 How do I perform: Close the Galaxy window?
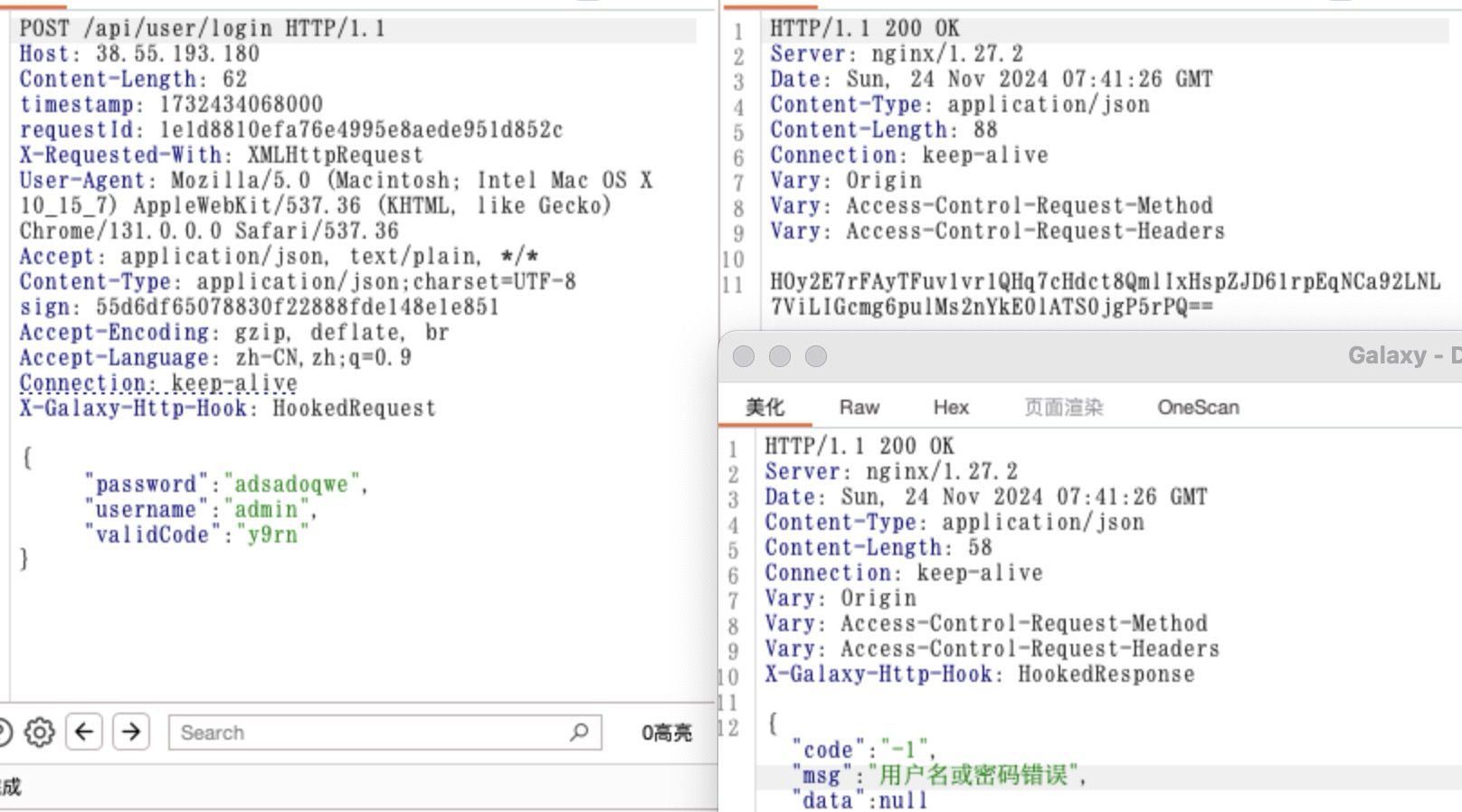click(744, 356)
